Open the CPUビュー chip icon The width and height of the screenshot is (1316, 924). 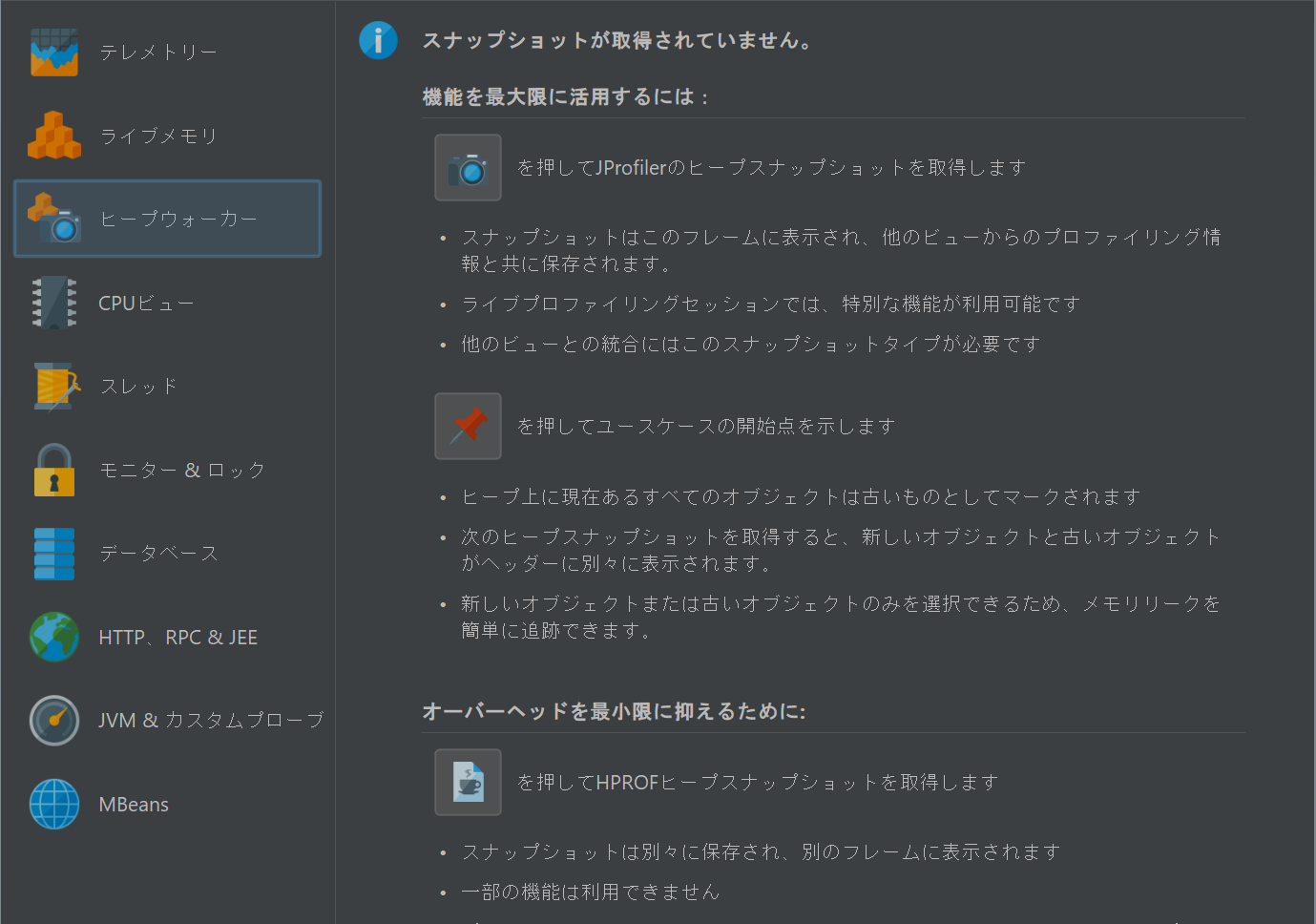tap(54, 303)
